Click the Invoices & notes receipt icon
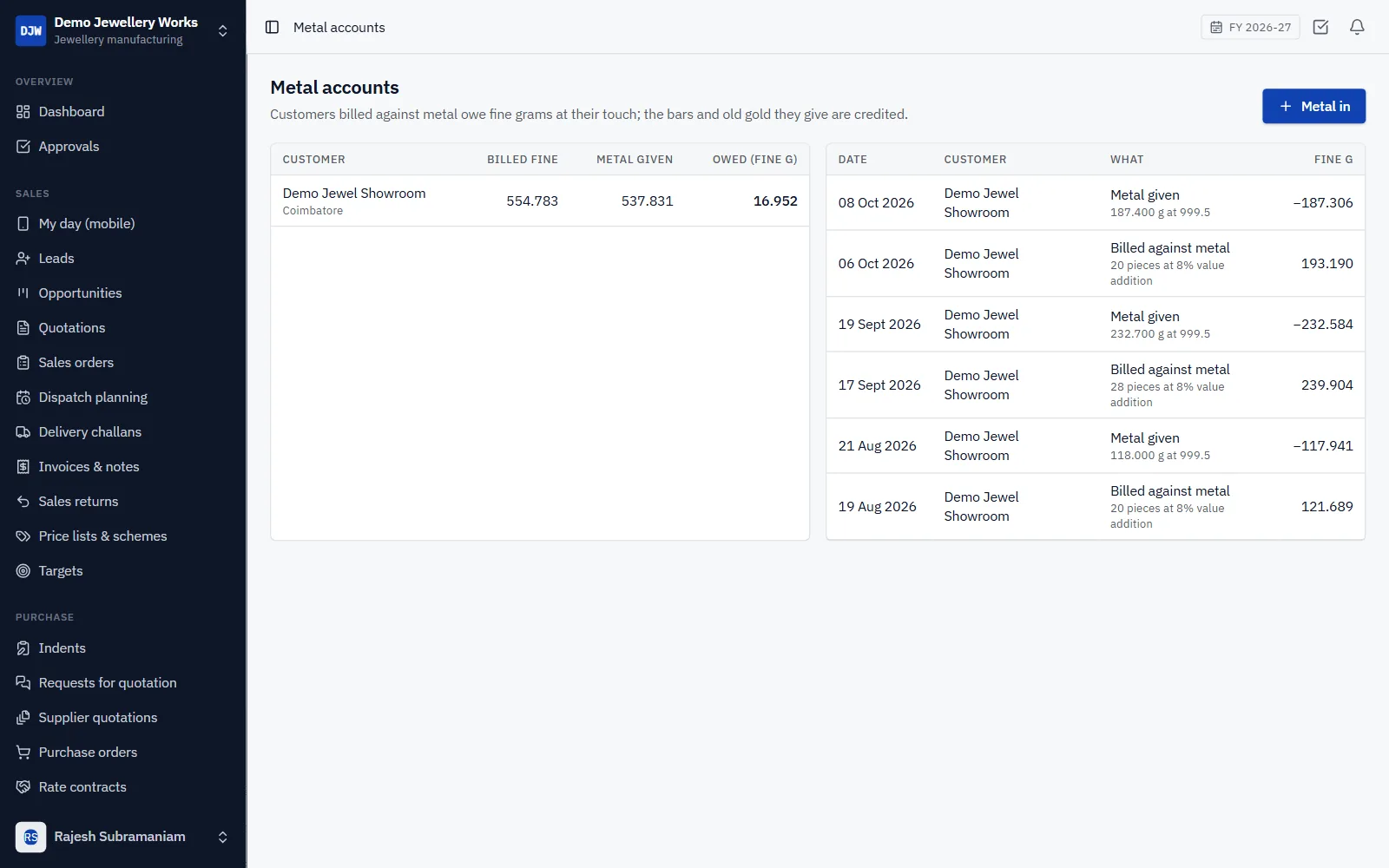Image resolution: width=1389 pixels, height=868 pixels. click(23, 467)
